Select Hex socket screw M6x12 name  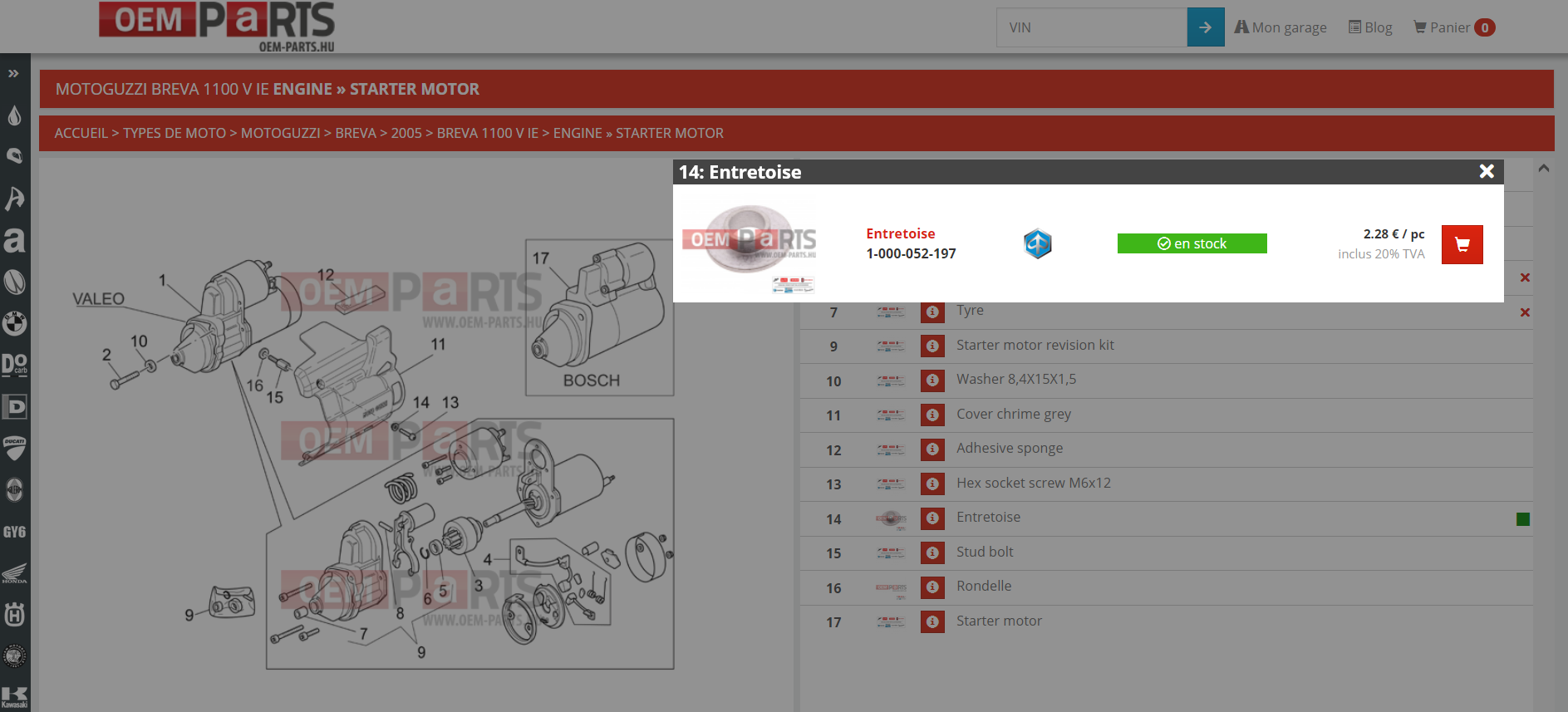pos(1033,483)
